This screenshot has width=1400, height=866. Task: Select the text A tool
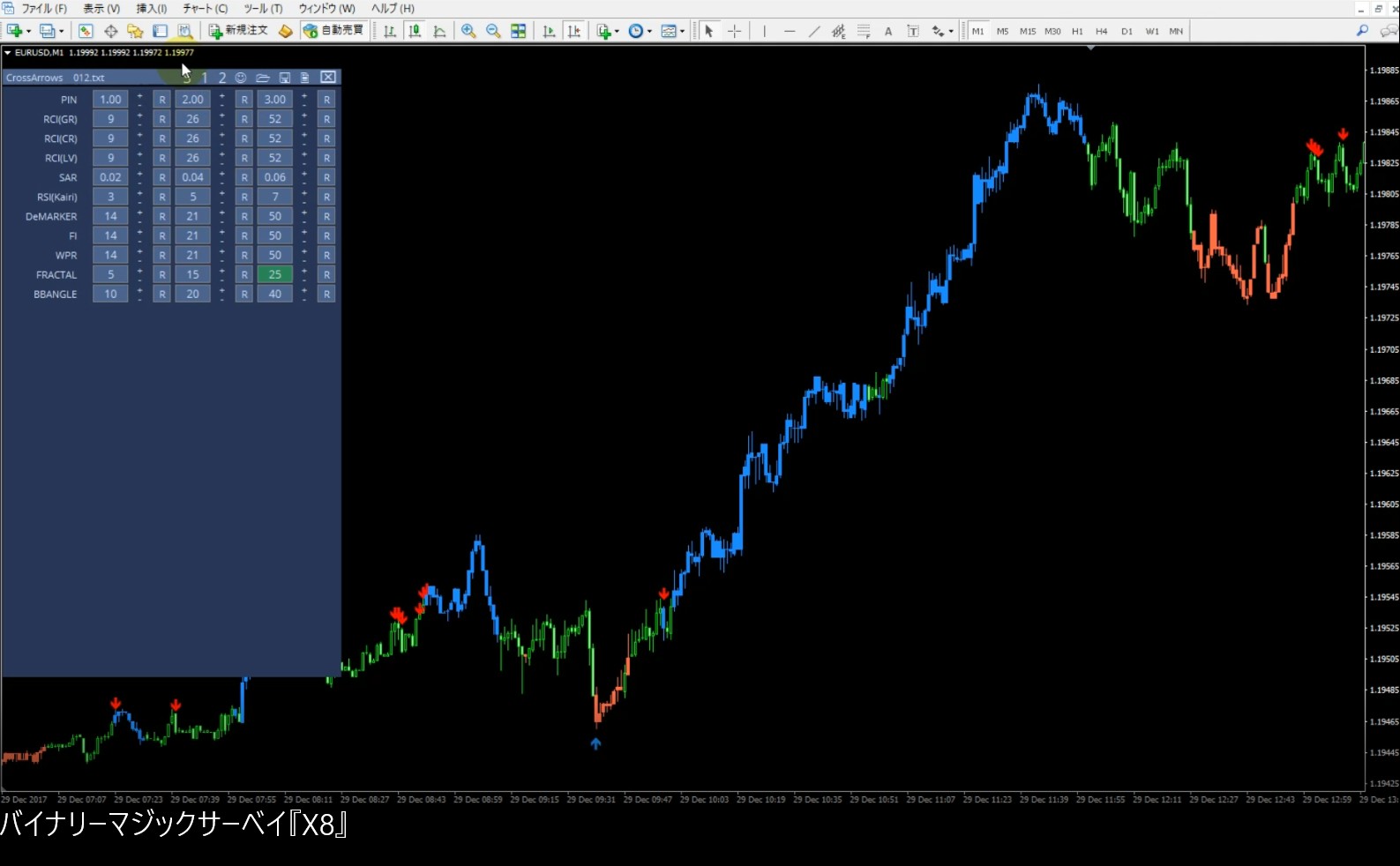click(888, 31)
